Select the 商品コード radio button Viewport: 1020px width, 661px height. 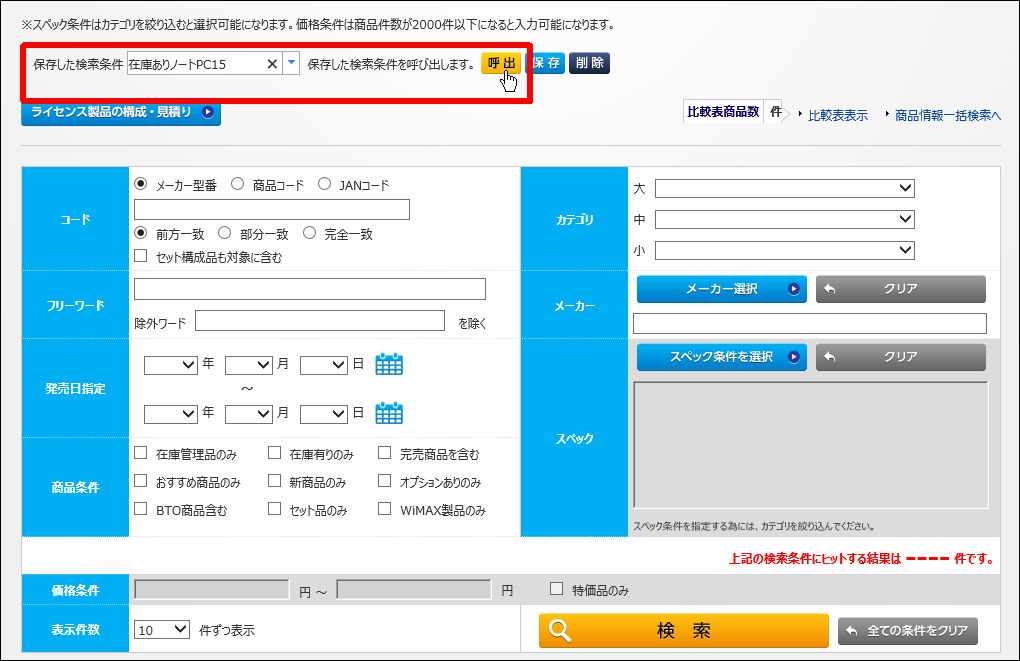click(x=238, y=184)
